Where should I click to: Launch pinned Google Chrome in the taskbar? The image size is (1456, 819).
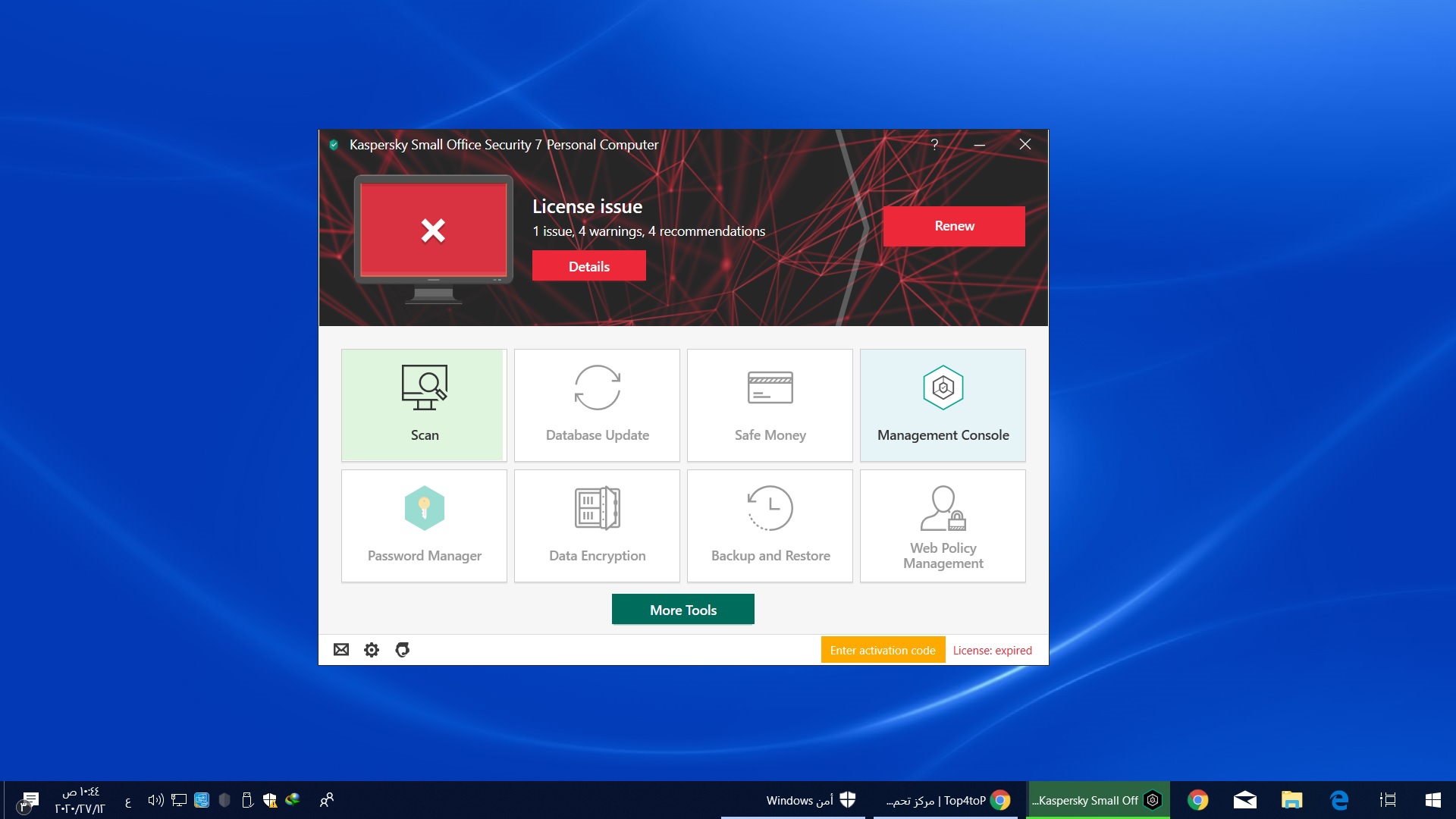pyautogui.click(x=1198, y=800)
